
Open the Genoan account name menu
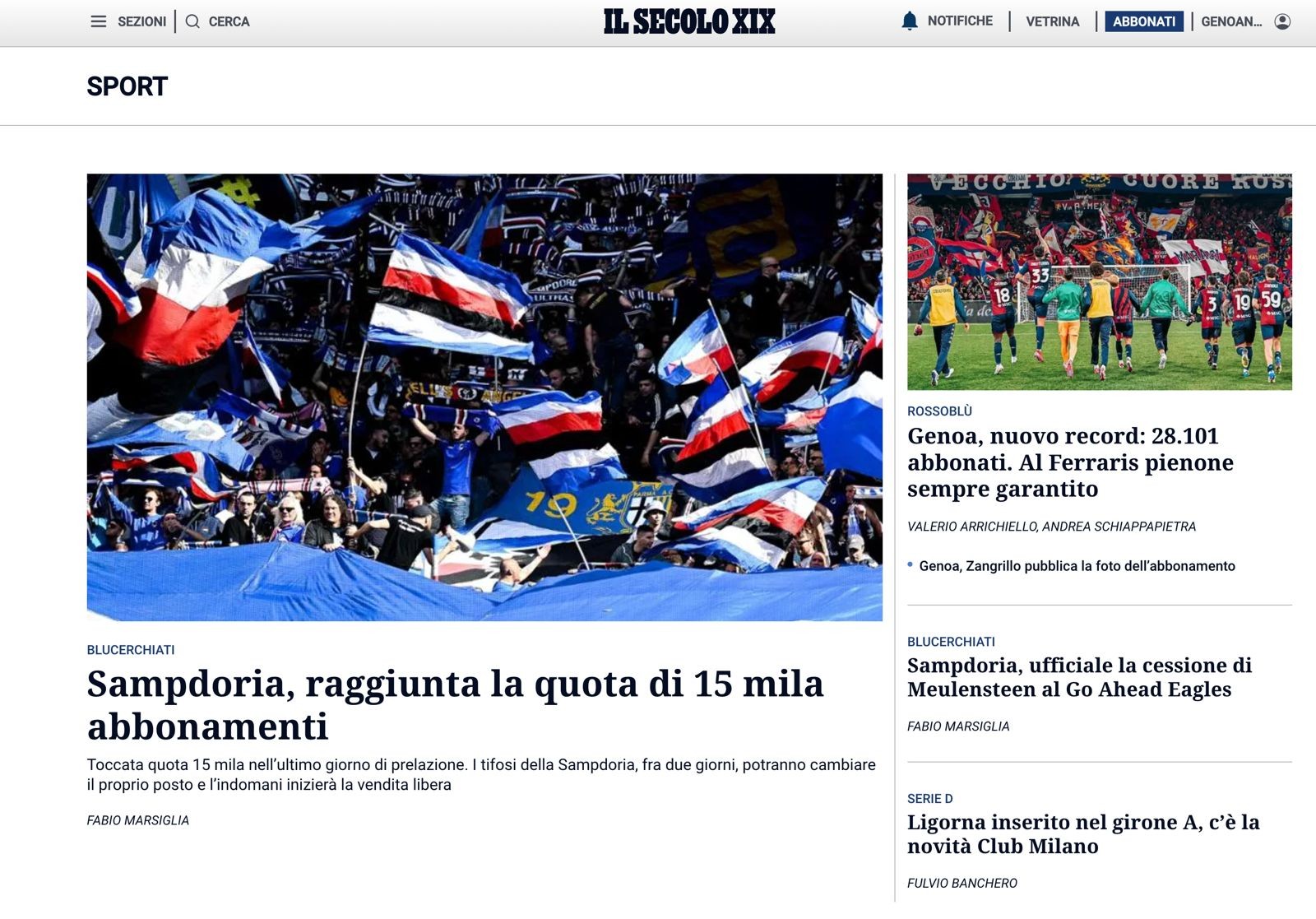[1231, 21]
